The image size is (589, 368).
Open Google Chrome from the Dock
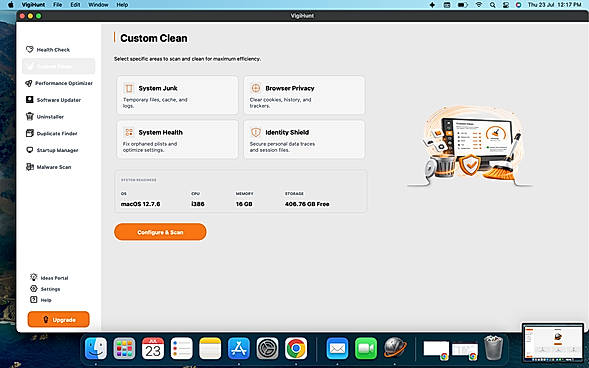click(296, 348)
